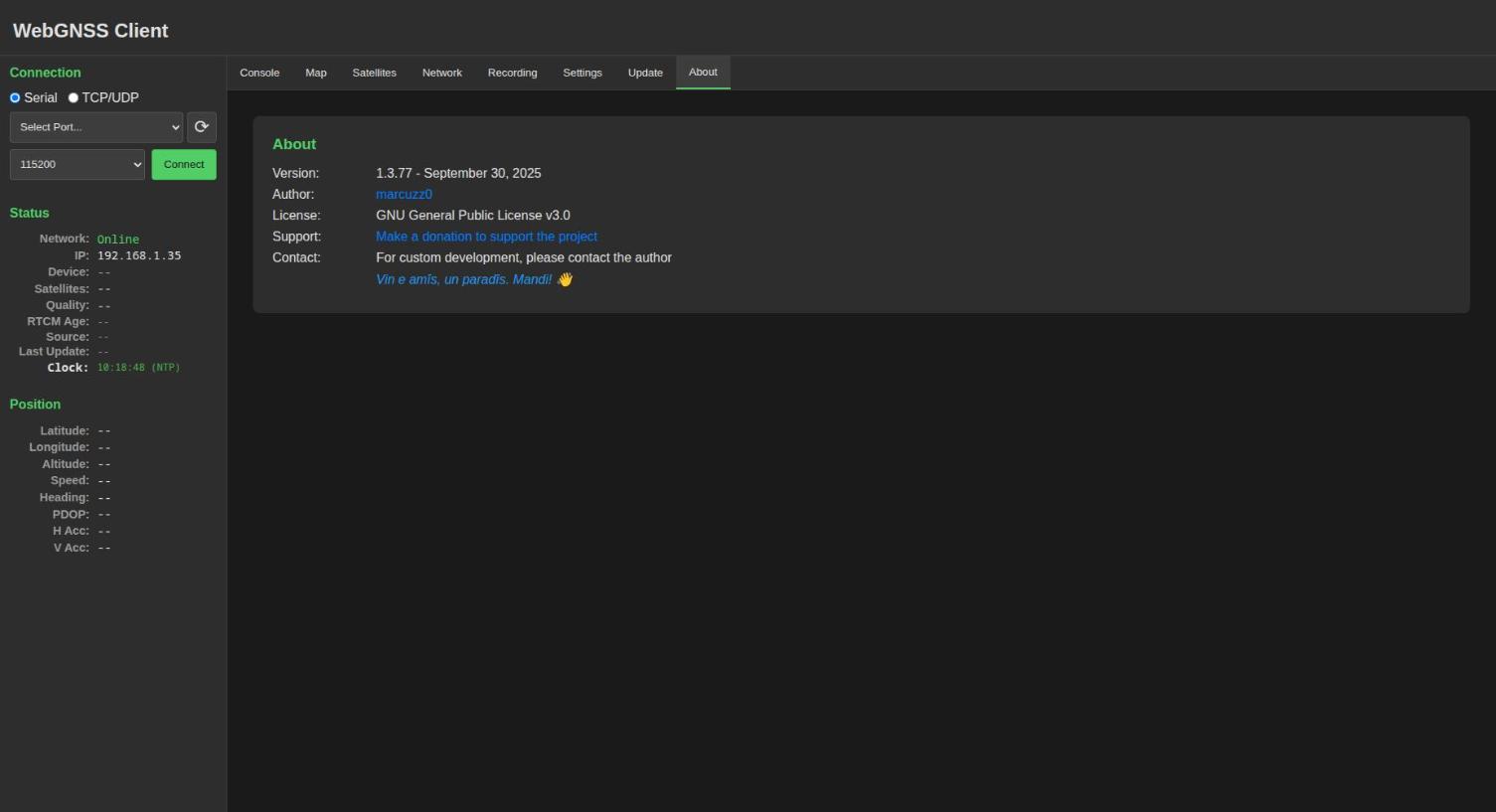This screenshot has width=1496, height=812.
Task: Click the custom development contact text
Action: click(x=524, y=257)
